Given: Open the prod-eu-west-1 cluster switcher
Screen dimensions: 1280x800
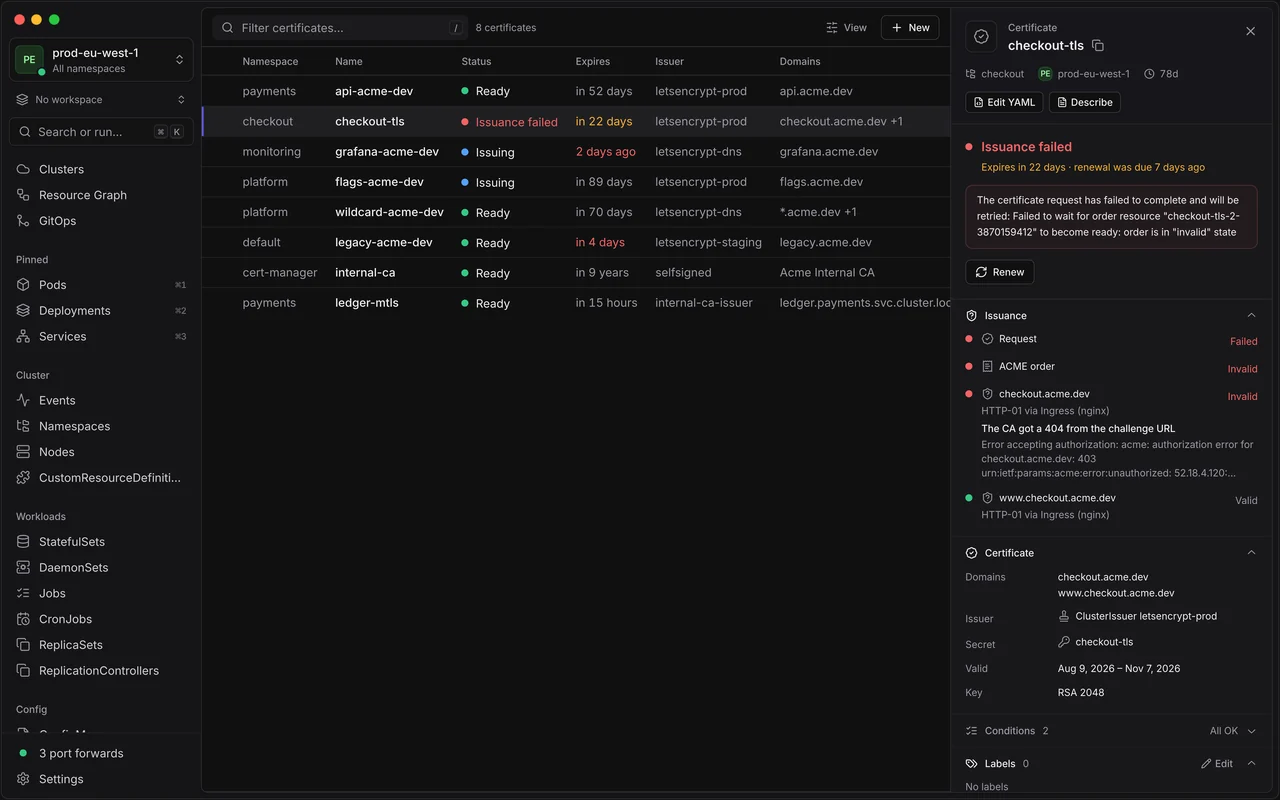Looking at the screenshot, I should (101, 60).
